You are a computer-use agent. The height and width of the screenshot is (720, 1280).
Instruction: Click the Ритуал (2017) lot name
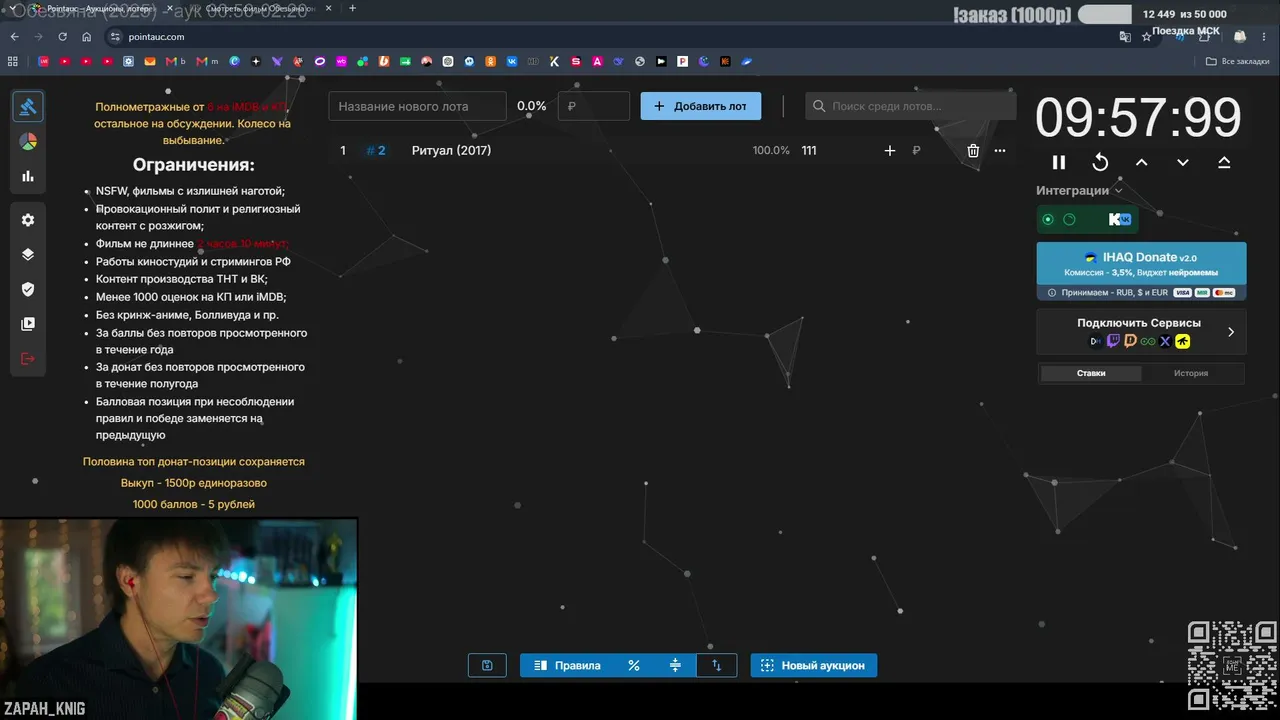click(x=451, y=151)
